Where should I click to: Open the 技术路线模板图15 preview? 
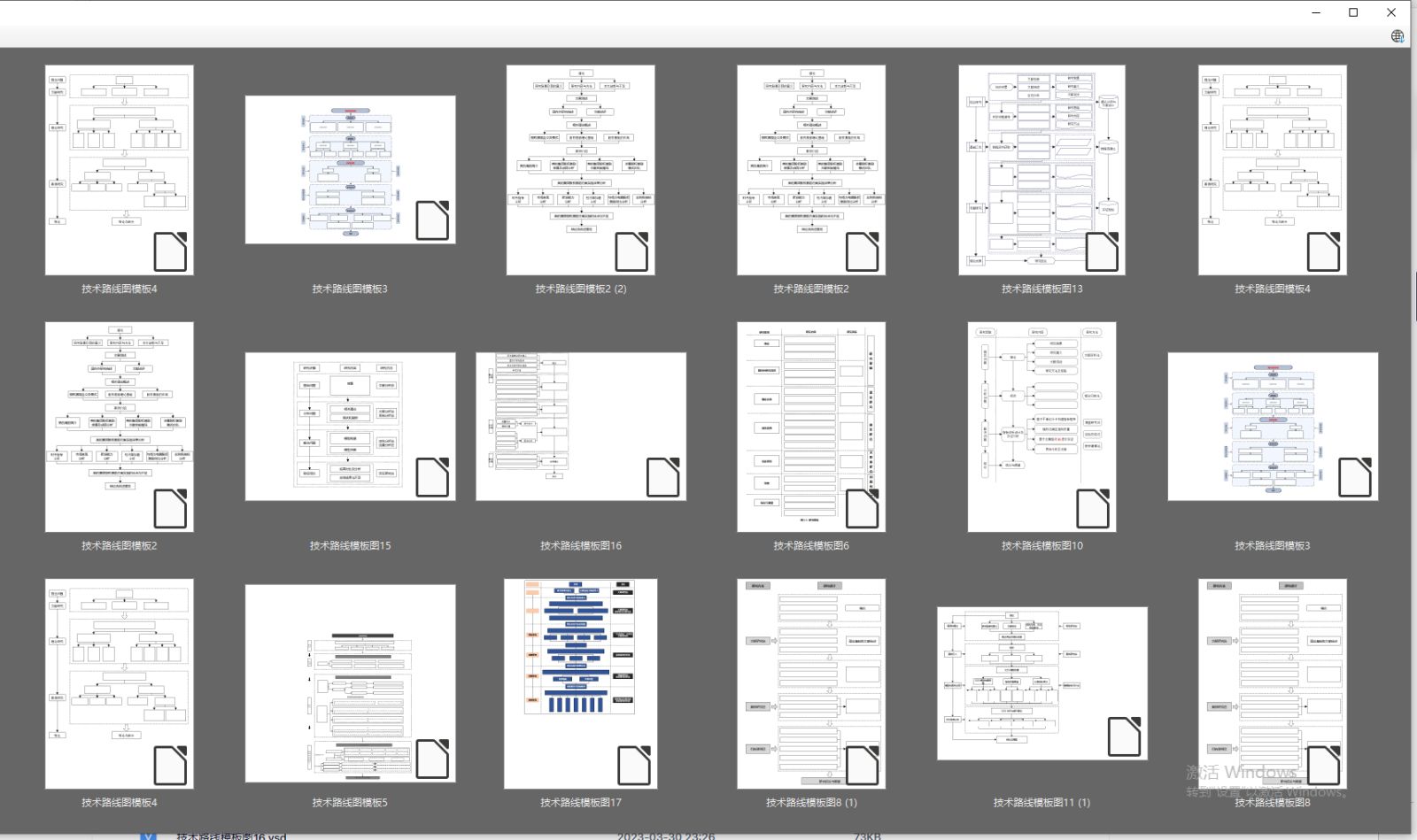point(351,427)
